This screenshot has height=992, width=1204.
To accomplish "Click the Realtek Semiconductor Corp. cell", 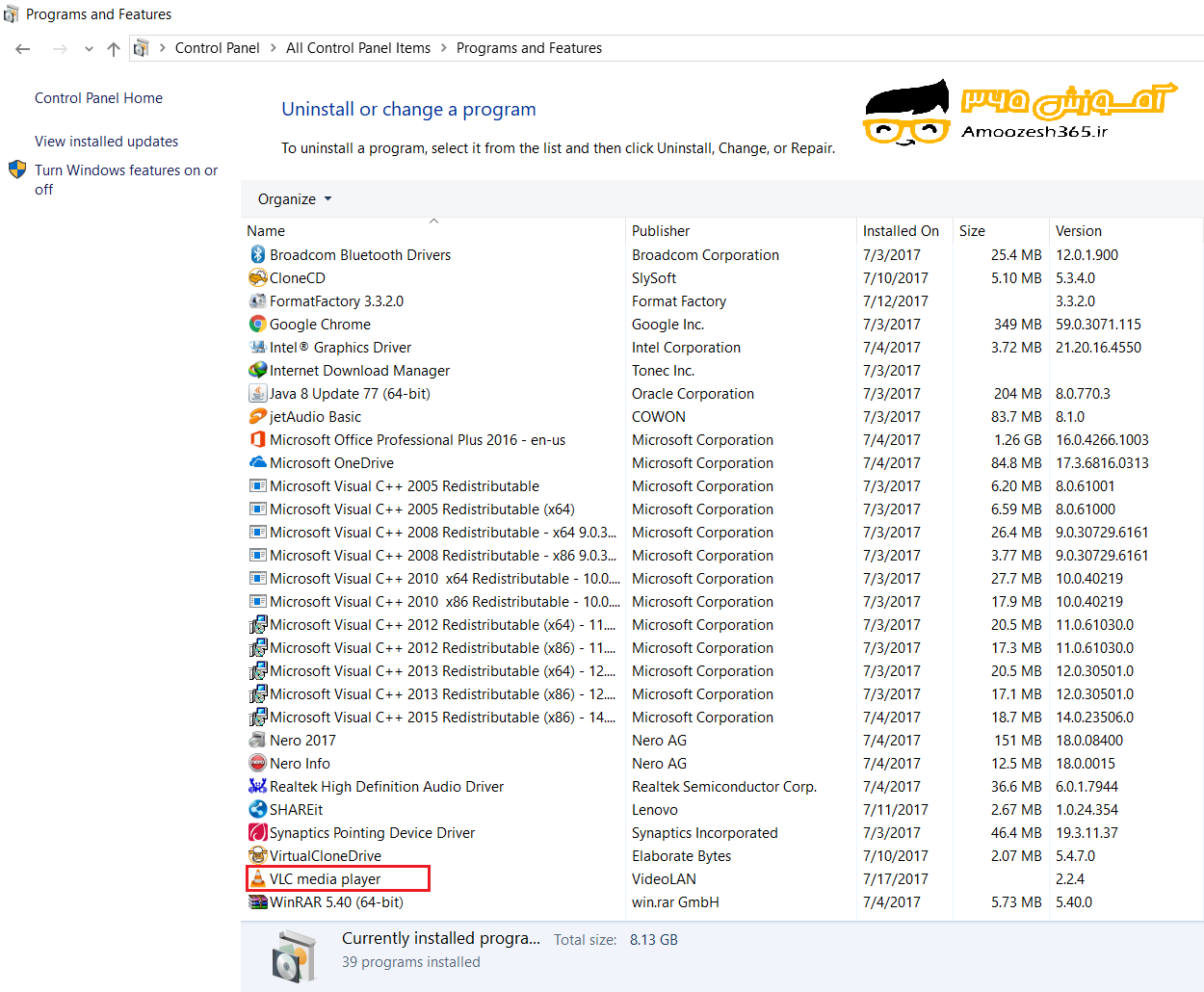I will click(x=724, y=787).
